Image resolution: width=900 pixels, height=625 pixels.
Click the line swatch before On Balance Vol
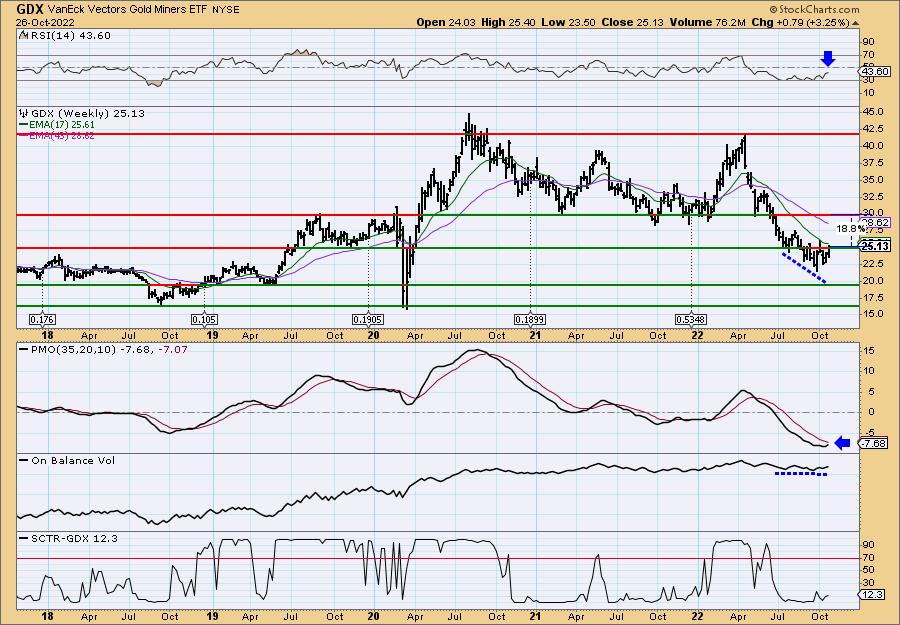[24, 460]
